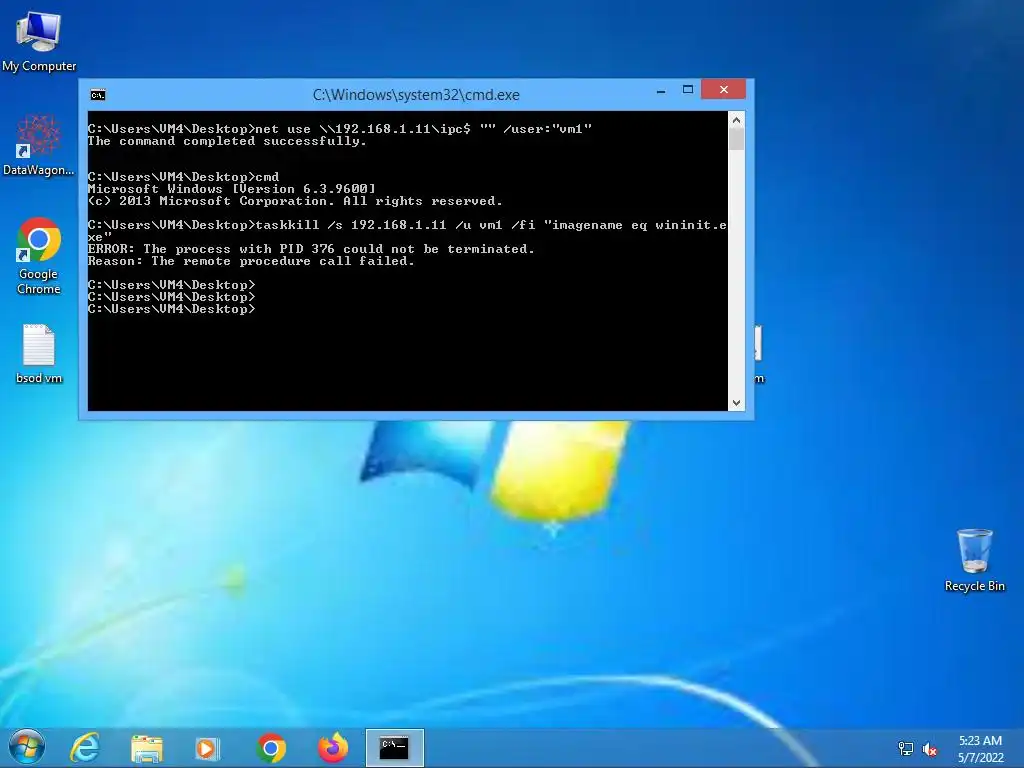Click the cmd vertical scrollbar thumb

736,139
